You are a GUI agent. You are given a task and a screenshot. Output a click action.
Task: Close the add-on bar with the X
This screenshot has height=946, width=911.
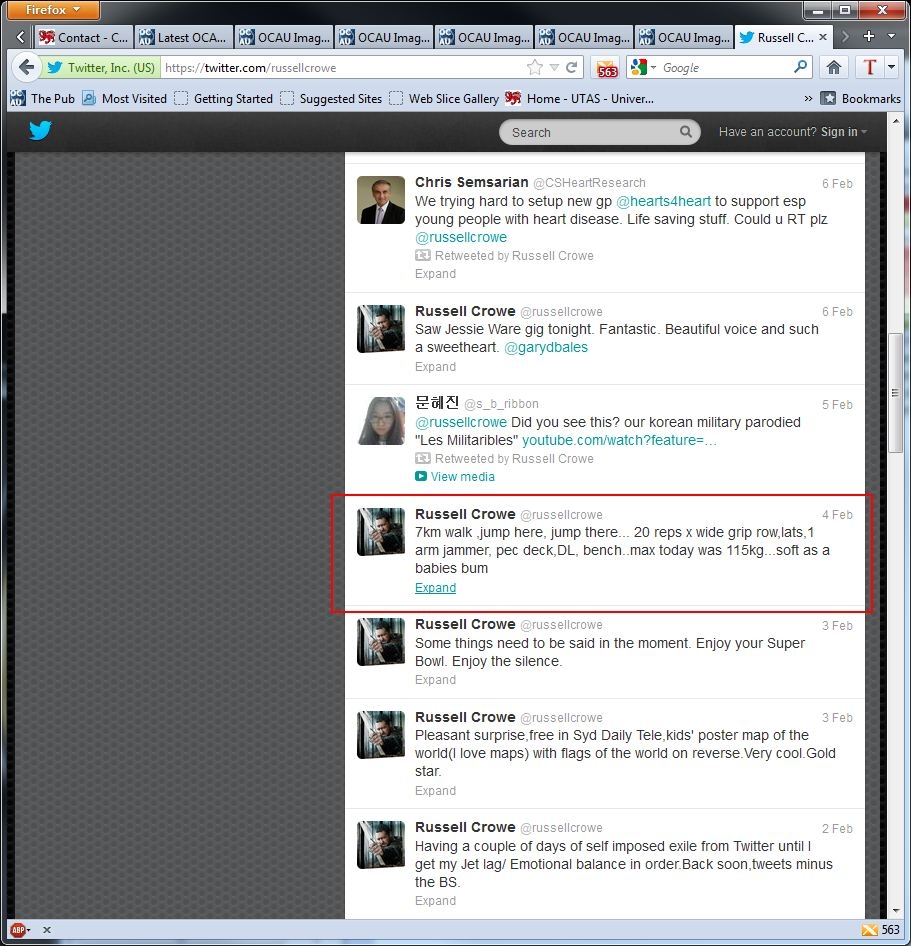tap(47, 930)
